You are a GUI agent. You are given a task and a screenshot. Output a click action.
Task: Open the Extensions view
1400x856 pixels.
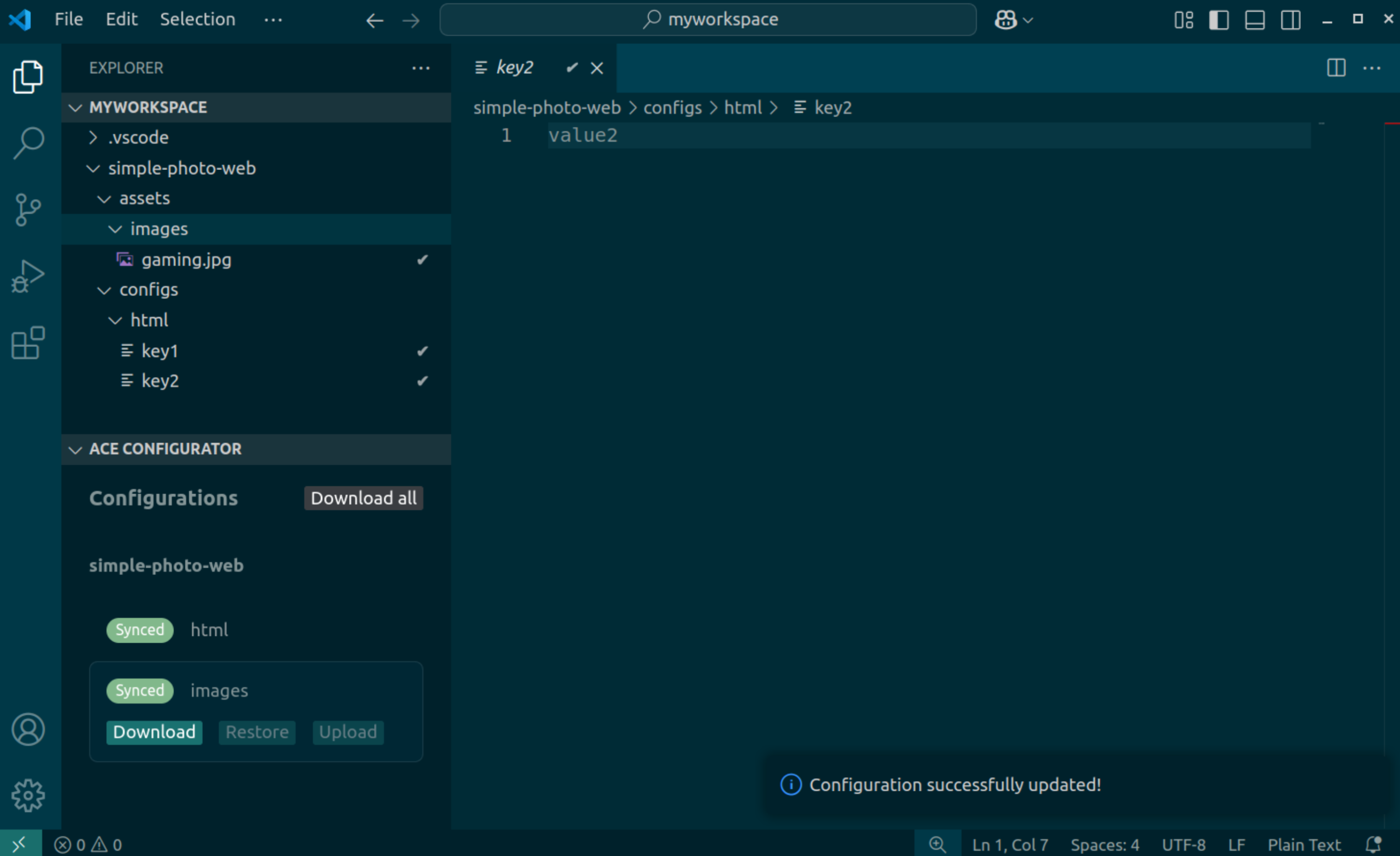click(28, 342)
